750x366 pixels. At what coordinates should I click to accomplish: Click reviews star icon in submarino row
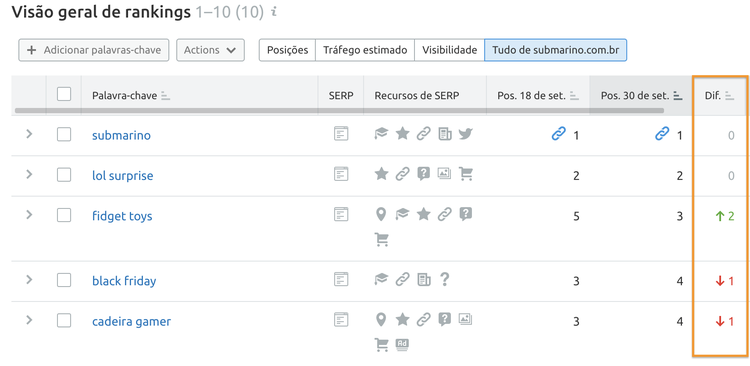click(403, 134)
